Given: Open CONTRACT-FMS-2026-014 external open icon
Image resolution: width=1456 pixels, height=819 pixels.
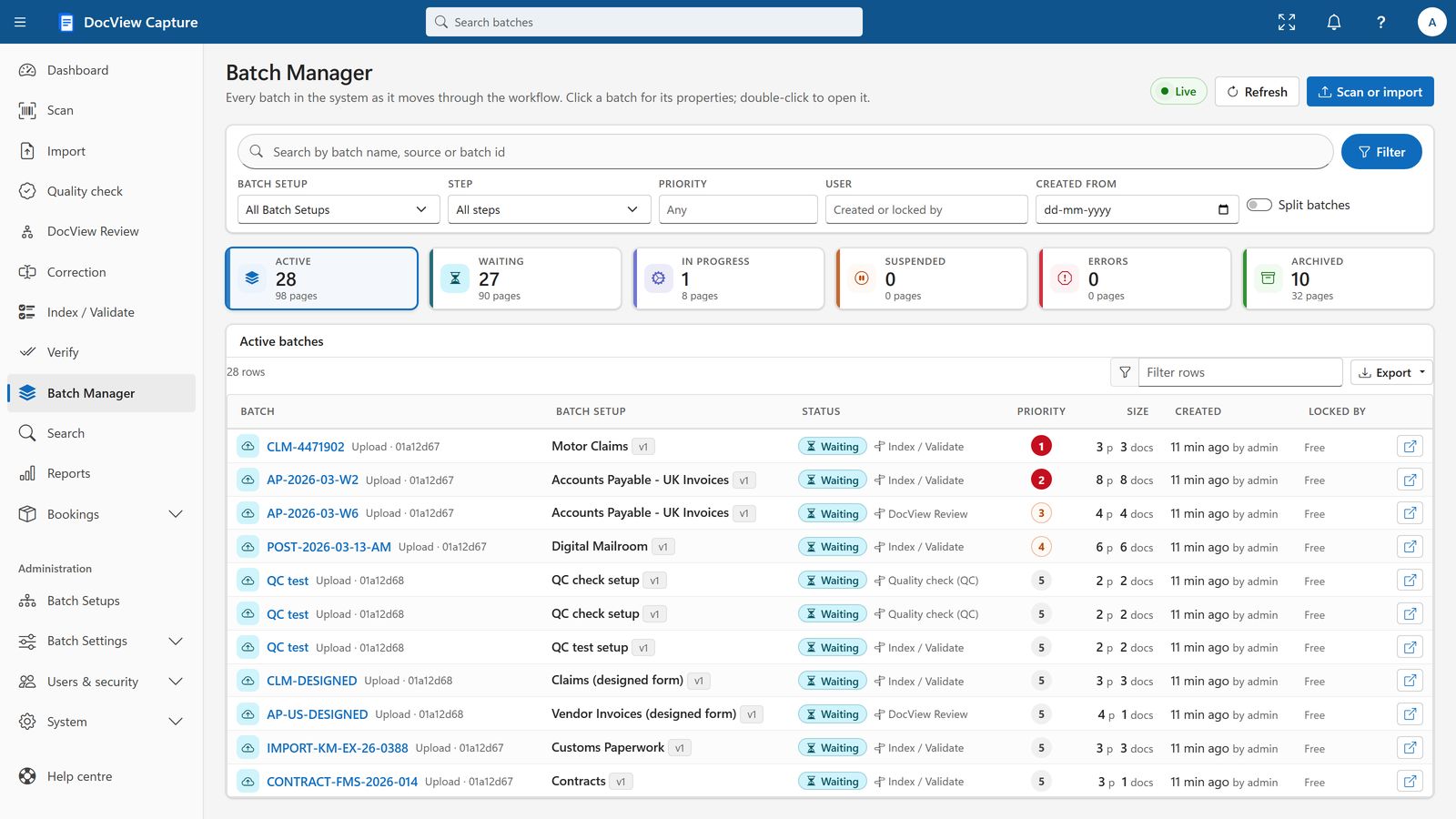Looking at the screenshot, I should pos(1410,781).
